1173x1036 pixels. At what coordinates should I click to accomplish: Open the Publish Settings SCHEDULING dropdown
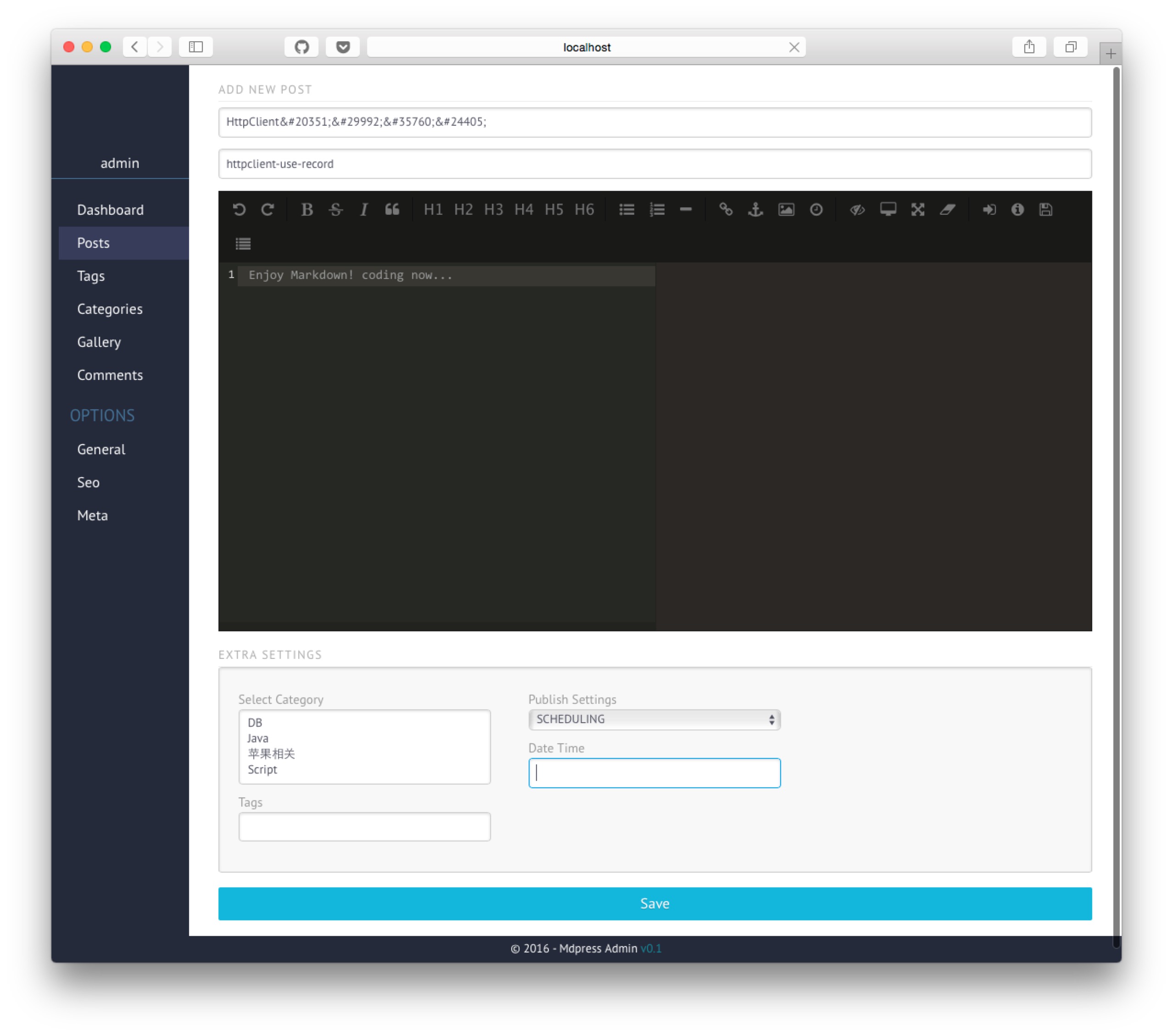pyautogui.click(x=654, y=719)
